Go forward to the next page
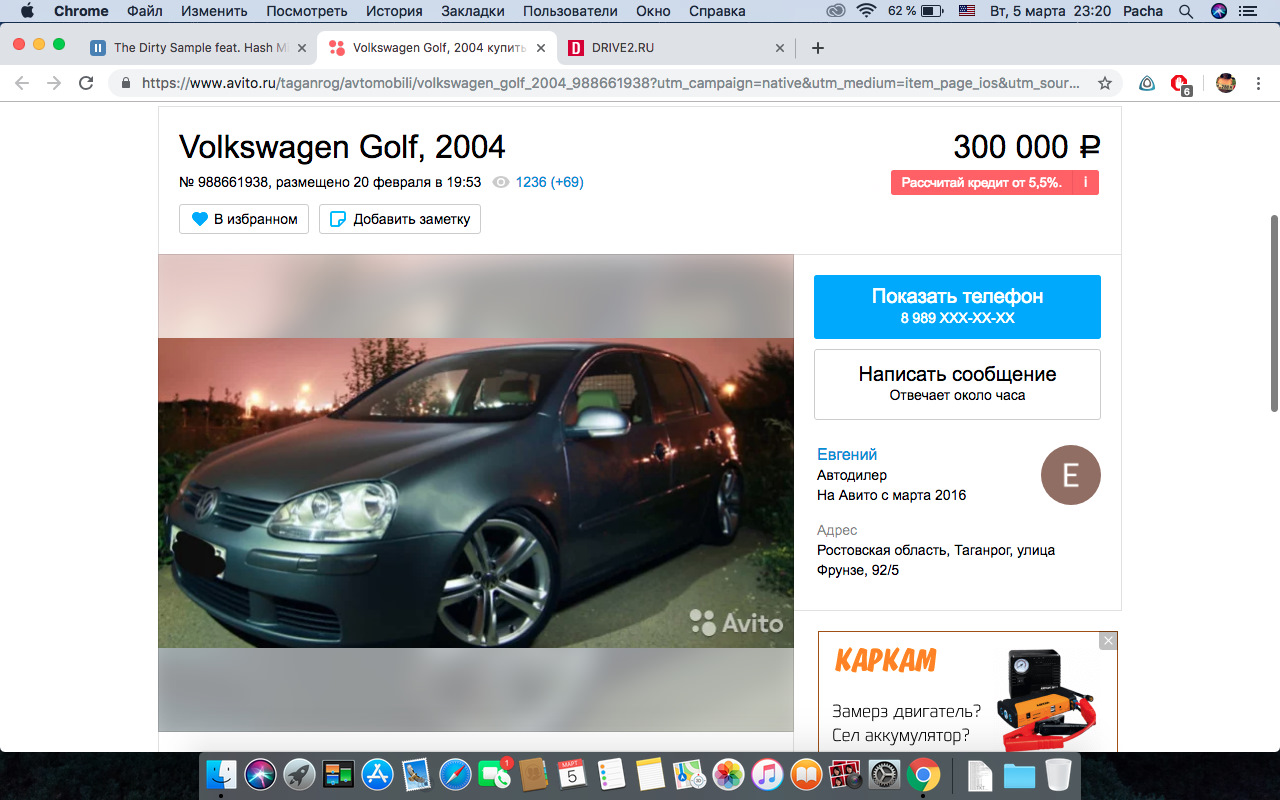 pos(54,84)
